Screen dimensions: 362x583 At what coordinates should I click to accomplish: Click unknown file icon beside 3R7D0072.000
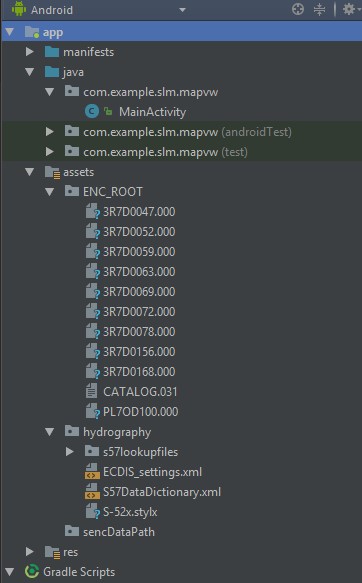point(93,312)
